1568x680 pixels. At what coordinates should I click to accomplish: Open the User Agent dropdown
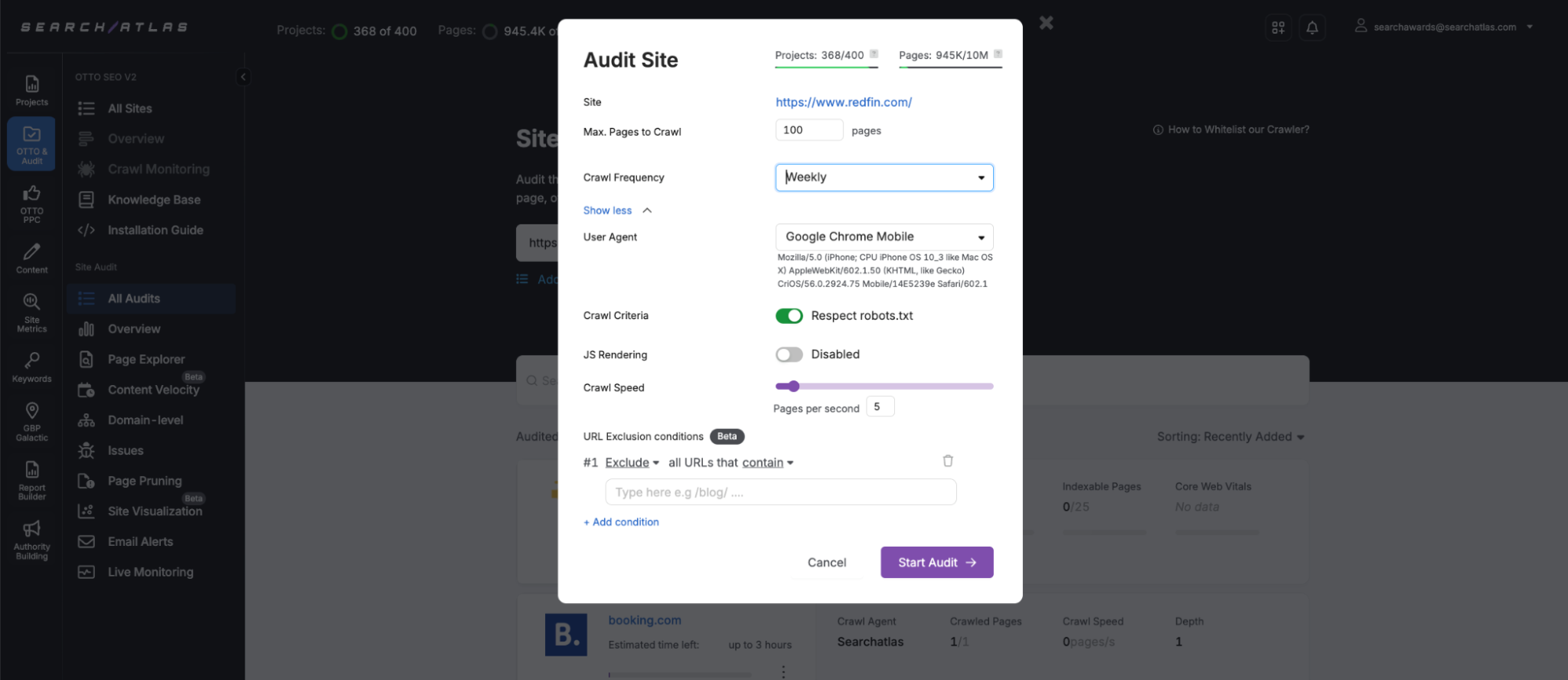(884, 237)
